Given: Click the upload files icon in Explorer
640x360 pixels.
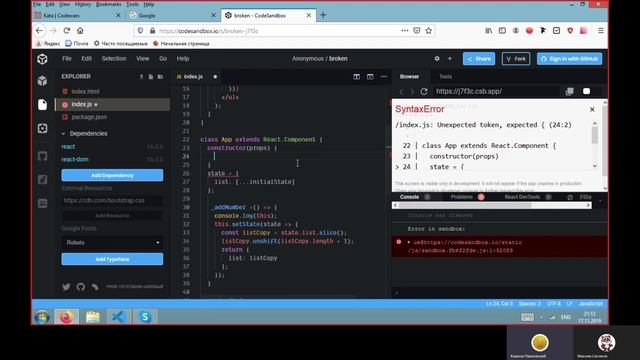Looking at the screenshot, I should pos(142,77).
